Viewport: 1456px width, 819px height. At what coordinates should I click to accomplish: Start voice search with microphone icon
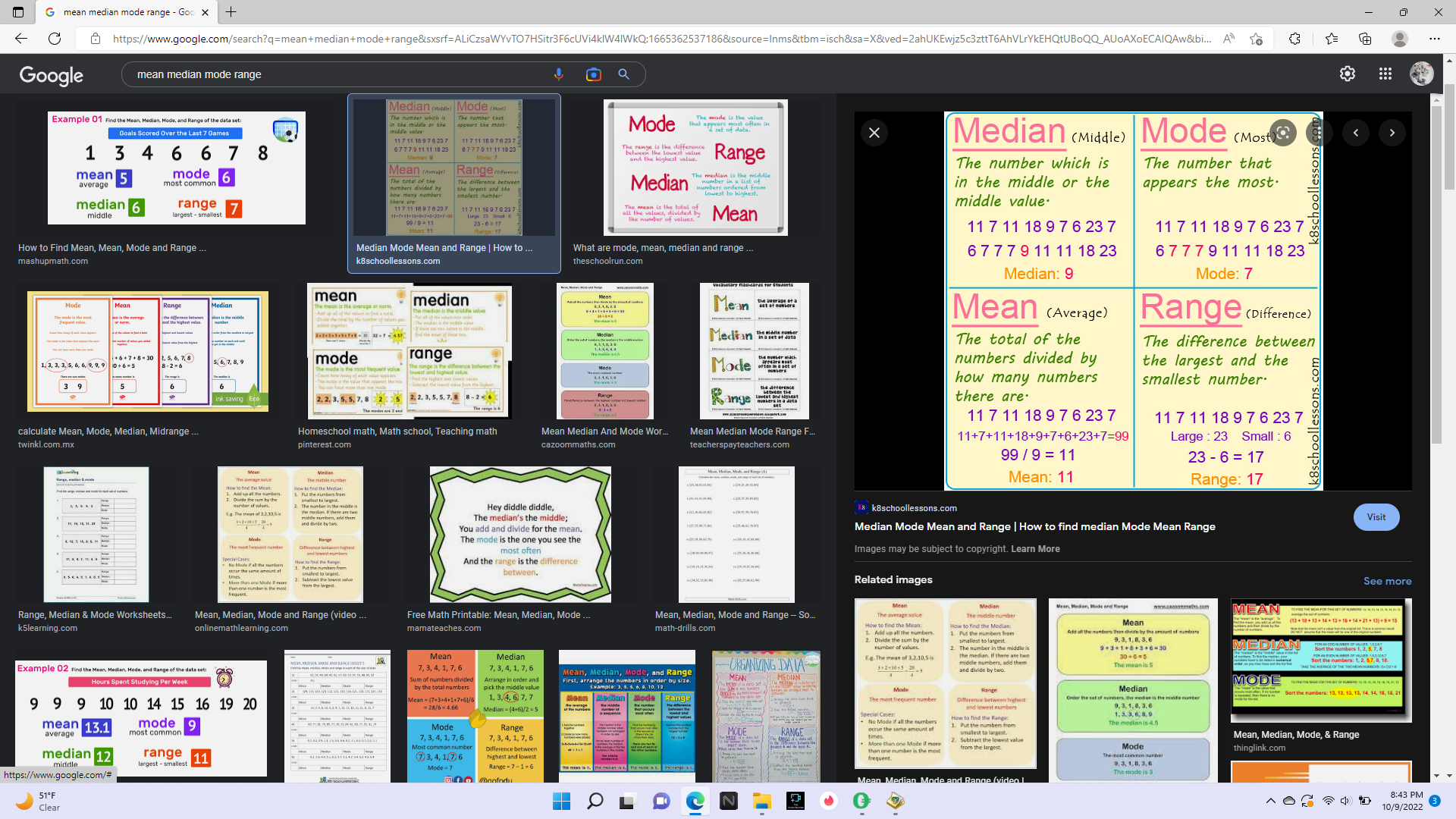coord(559,74)
